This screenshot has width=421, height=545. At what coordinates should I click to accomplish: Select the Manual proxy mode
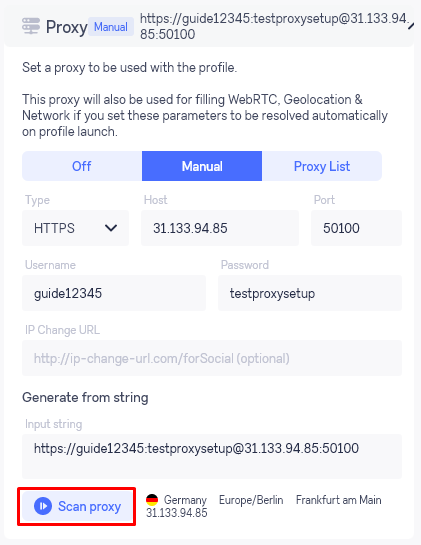202,166
